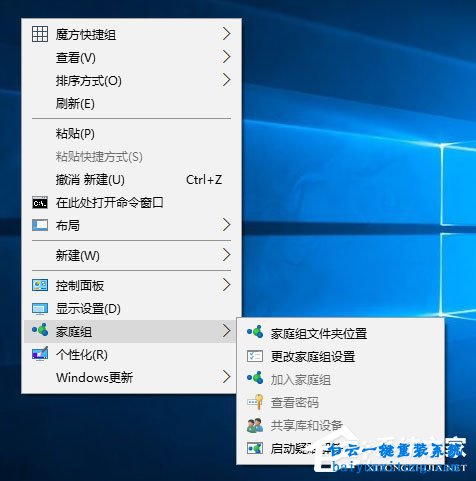
Task: Click the icon beside 家庭组文件夹位置
Action: 255,332
